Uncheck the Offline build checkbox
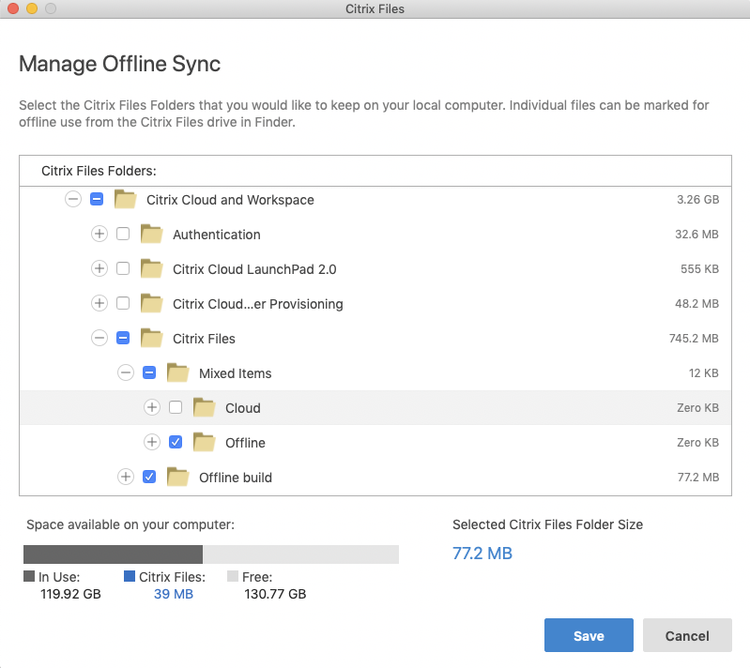750x668 pixels. coord(149,477)
